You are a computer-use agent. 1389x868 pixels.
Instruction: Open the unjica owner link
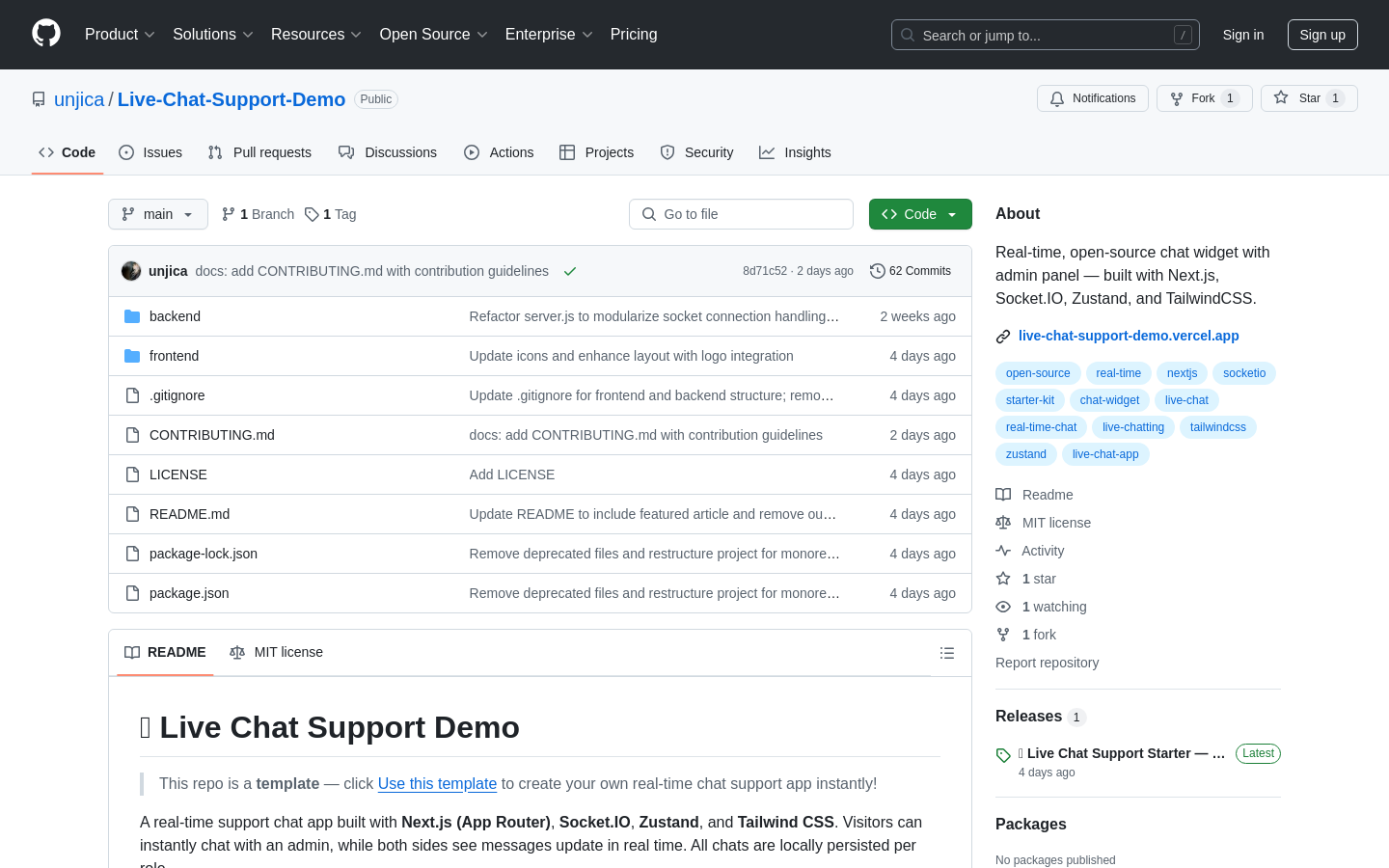pyautogui.click(x=79, y=99)
